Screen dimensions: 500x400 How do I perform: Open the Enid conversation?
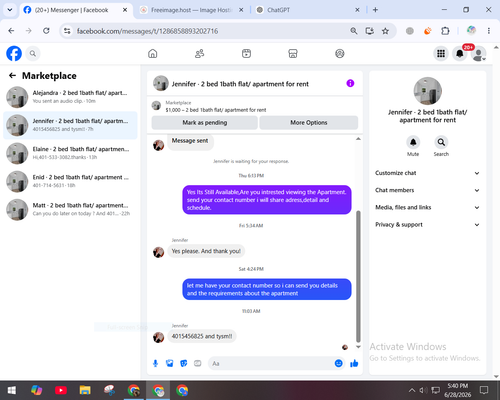point(70,181)
